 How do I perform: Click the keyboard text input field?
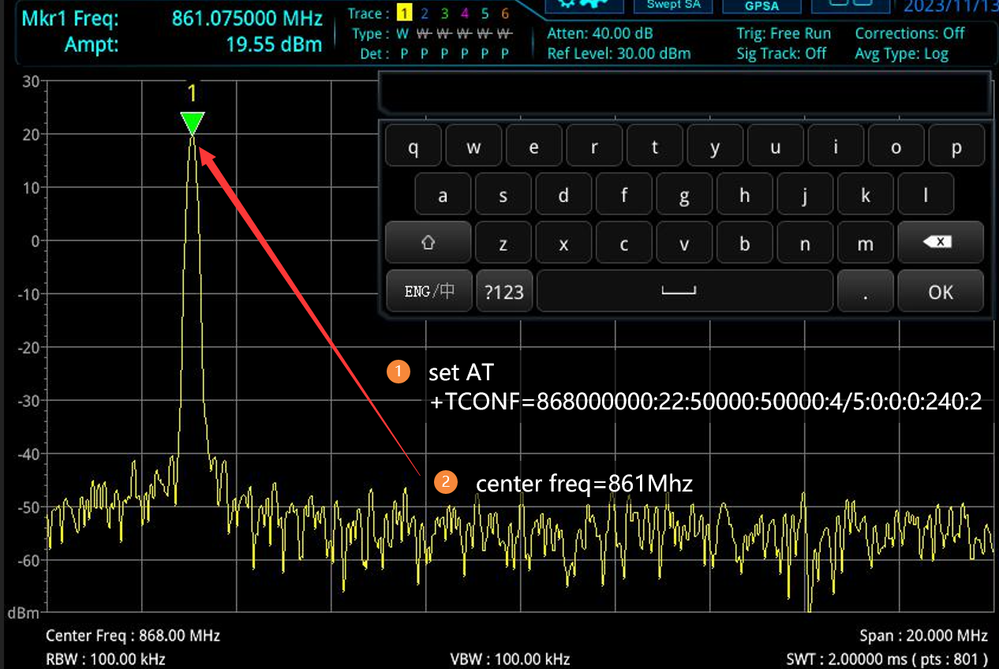point(685,92)
